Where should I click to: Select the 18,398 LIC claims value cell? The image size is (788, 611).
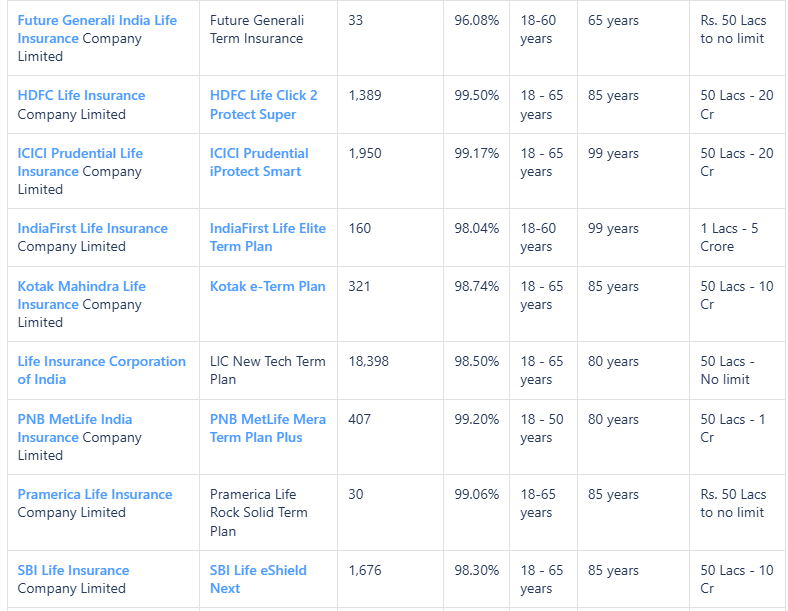tap(368, 362)
